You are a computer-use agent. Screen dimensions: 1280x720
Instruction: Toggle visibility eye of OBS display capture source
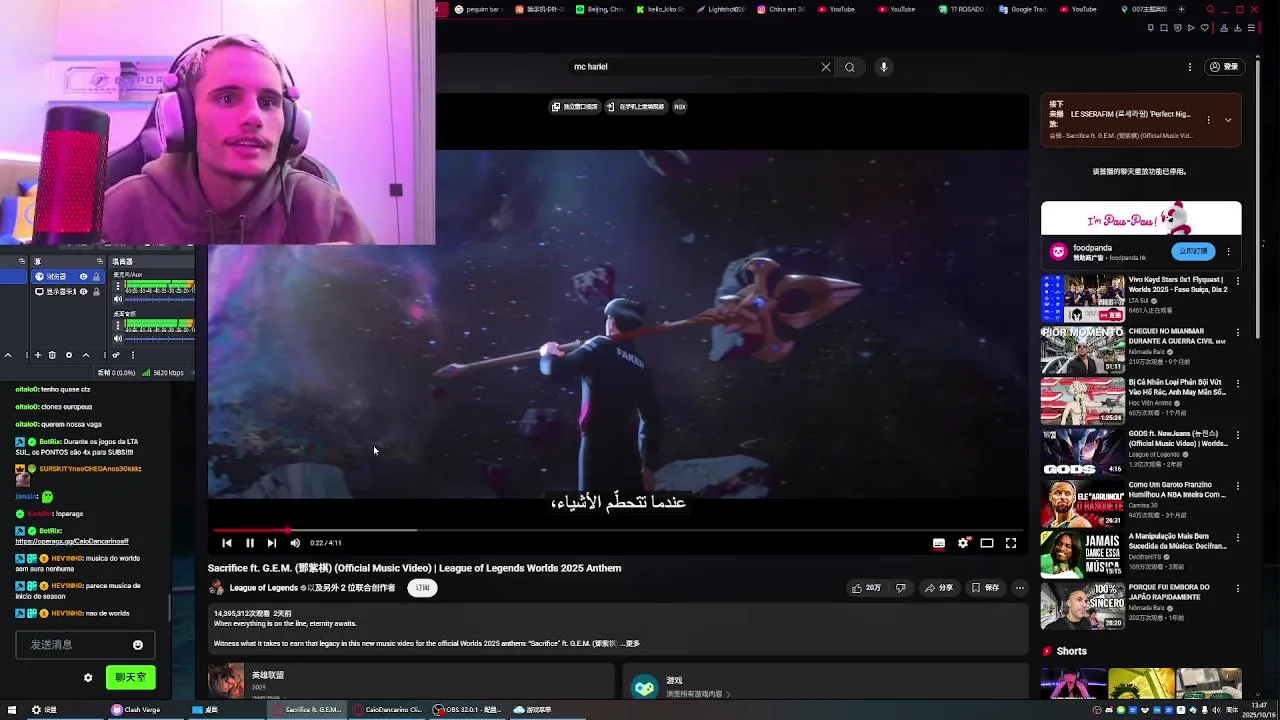click(x=83, y=292)
